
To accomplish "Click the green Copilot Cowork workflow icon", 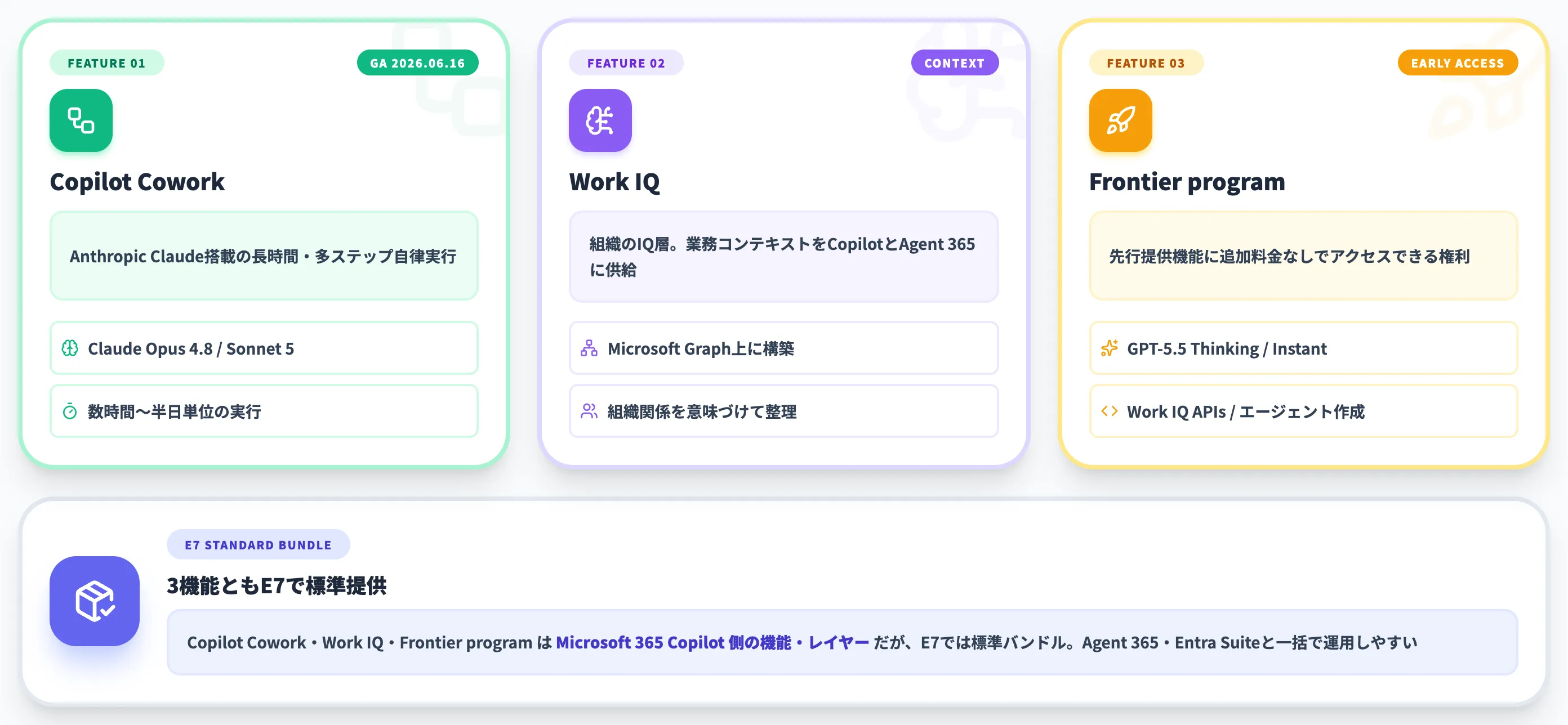I will click(81, 120).
